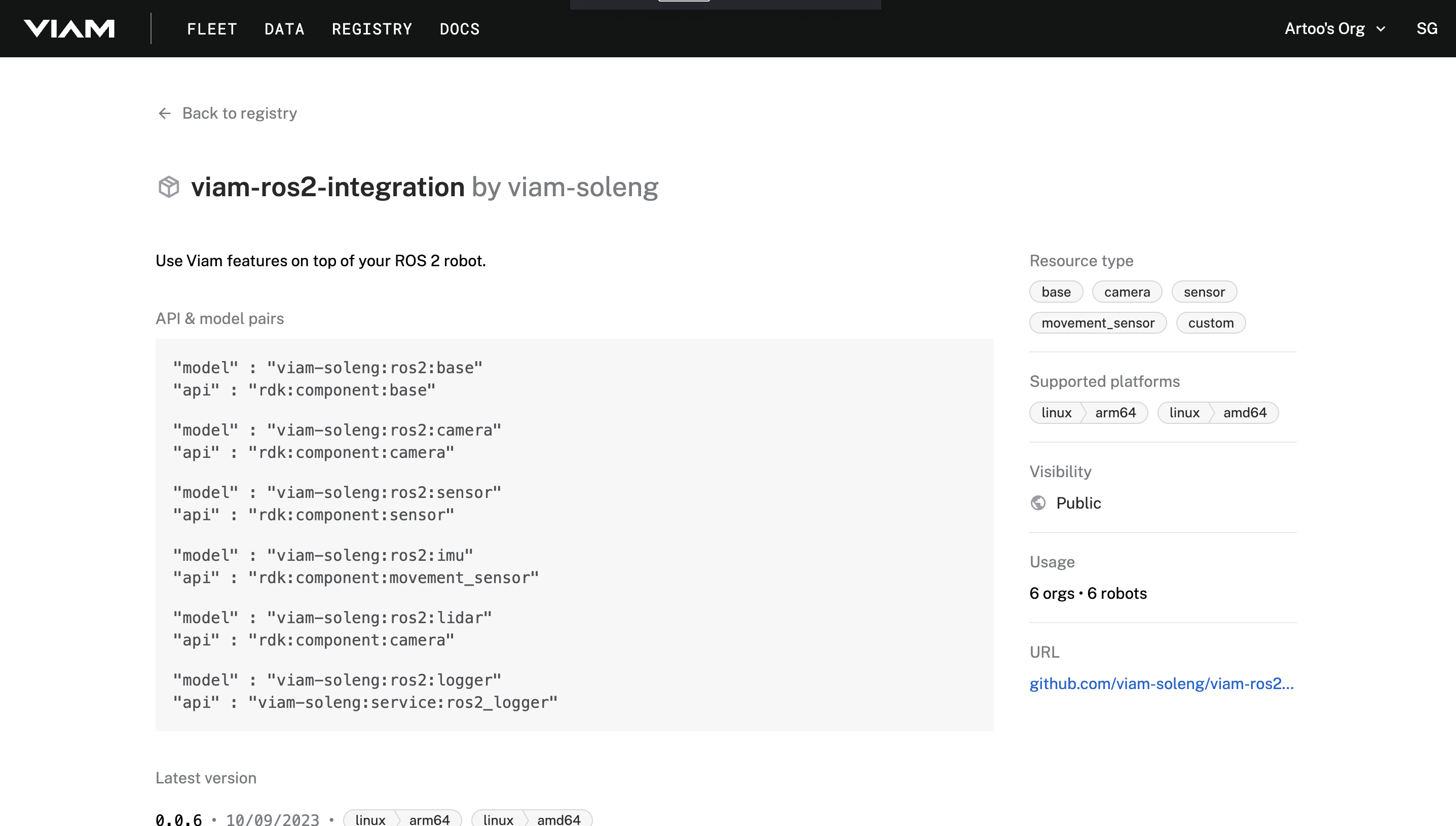Click the sensor resource type tag
Screen dimensions: 1456x826
pos(1204,292)
